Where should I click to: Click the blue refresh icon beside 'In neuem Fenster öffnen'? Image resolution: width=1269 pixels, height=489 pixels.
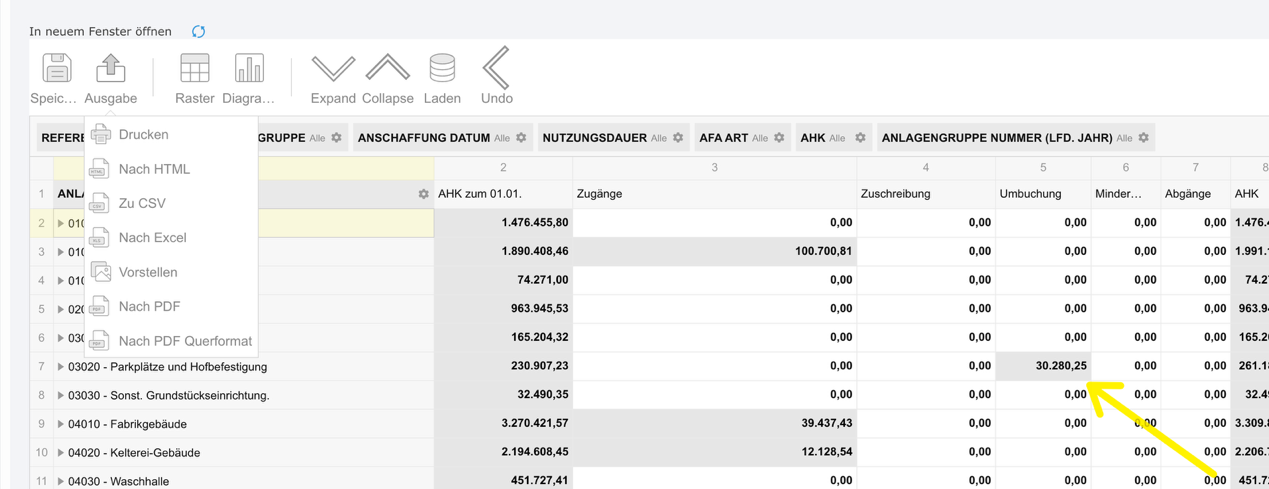coord(198,32)
